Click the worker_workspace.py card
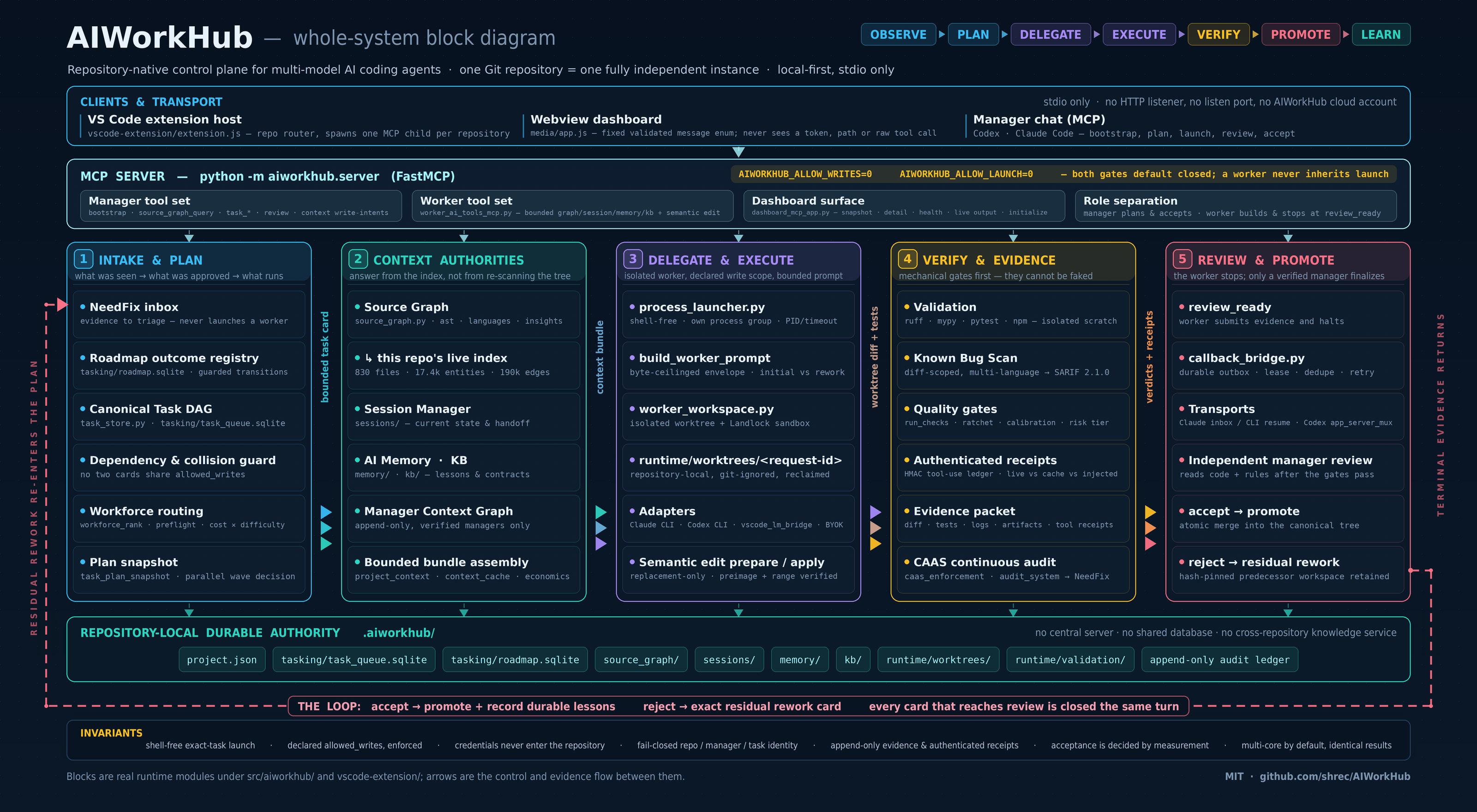1477x812 pixels. coord(738,416)
